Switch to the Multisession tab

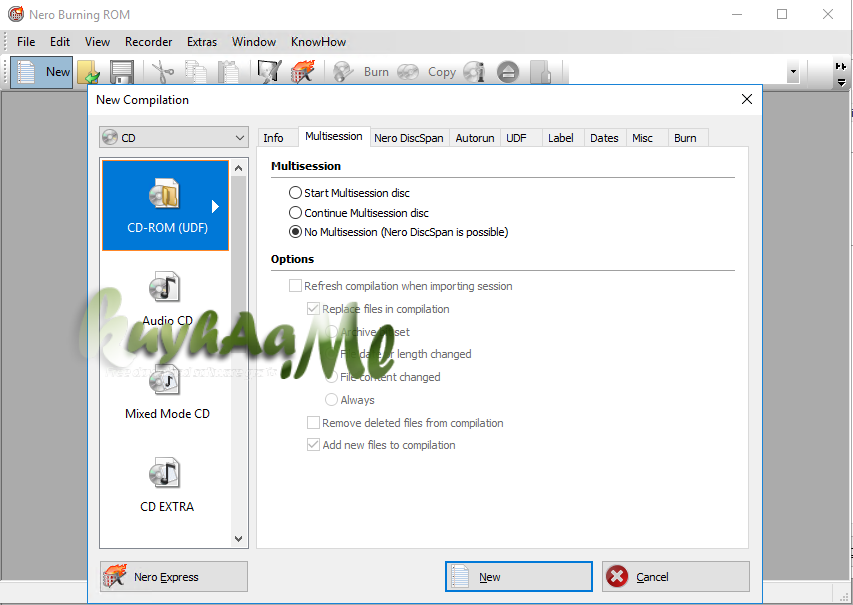click(334, 137)
